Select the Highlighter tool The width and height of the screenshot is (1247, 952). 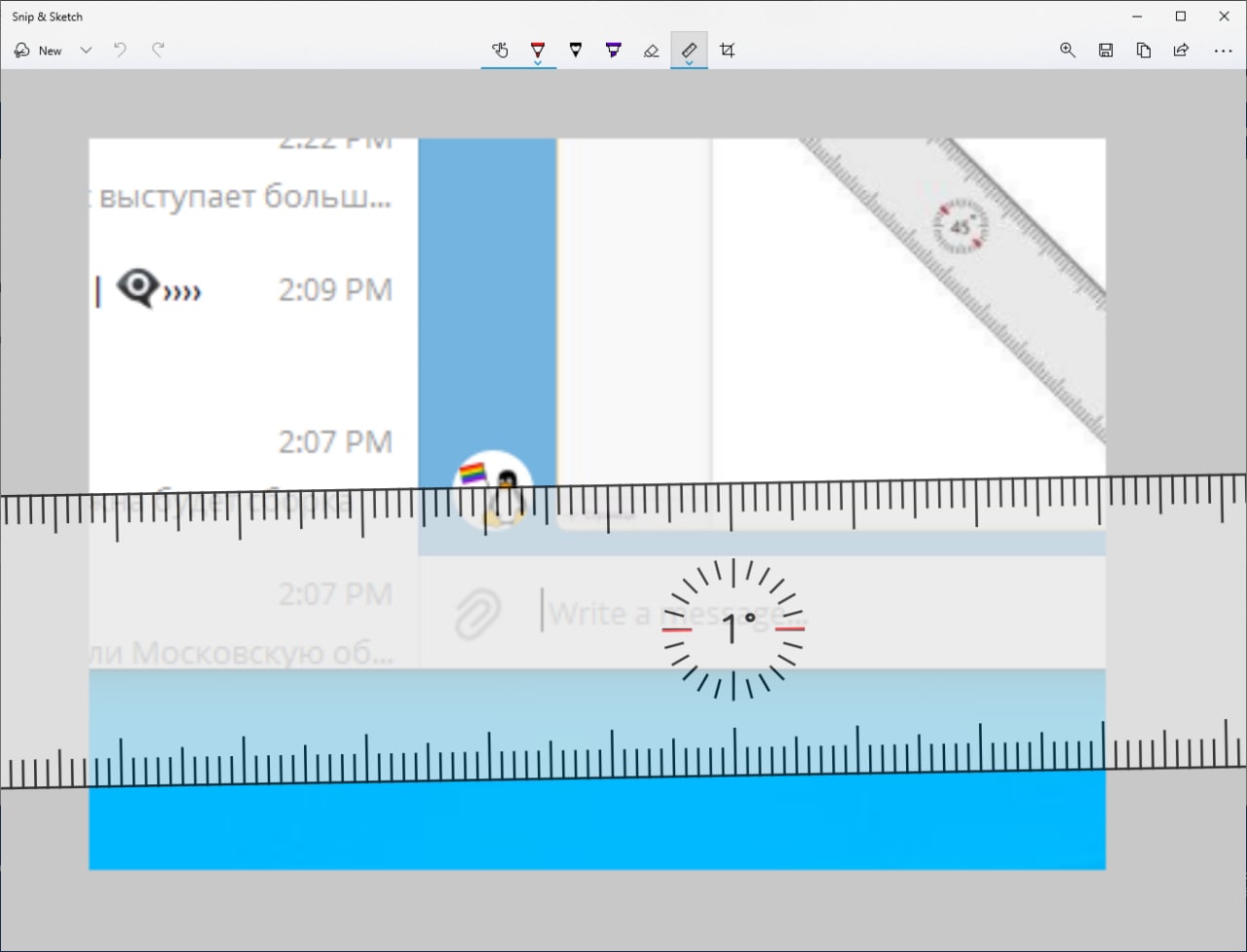tap(613, 50)
